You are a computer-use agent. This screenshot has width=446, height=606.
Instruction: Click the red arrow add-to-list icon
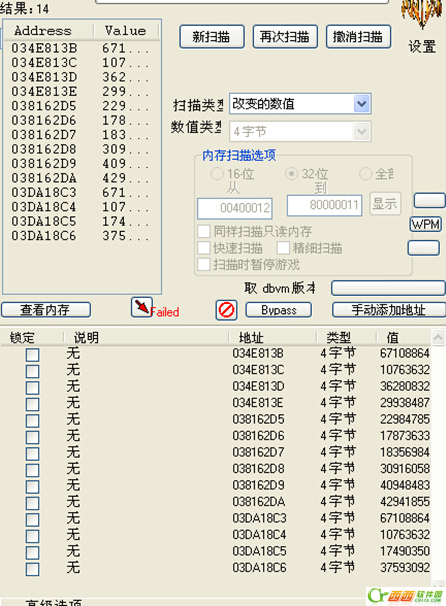click(141, 308)
